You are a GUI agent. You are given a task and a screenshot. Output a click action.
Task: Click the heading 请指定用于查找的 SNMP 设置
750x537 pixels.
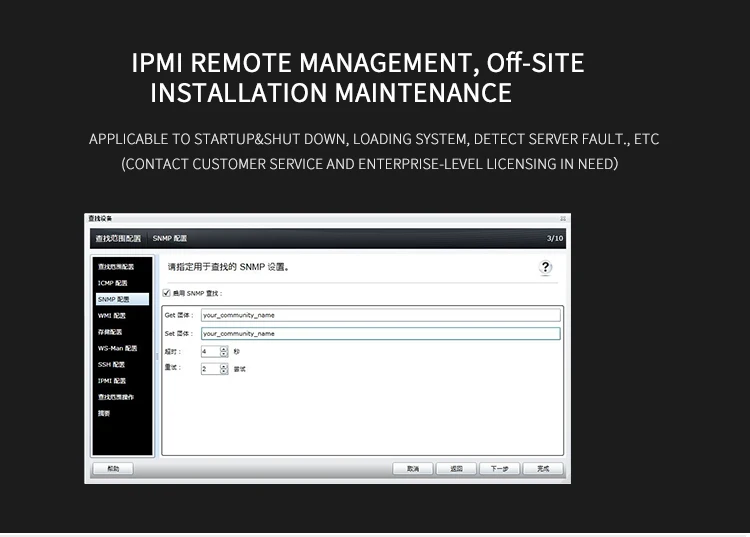[x=228, y=267]
